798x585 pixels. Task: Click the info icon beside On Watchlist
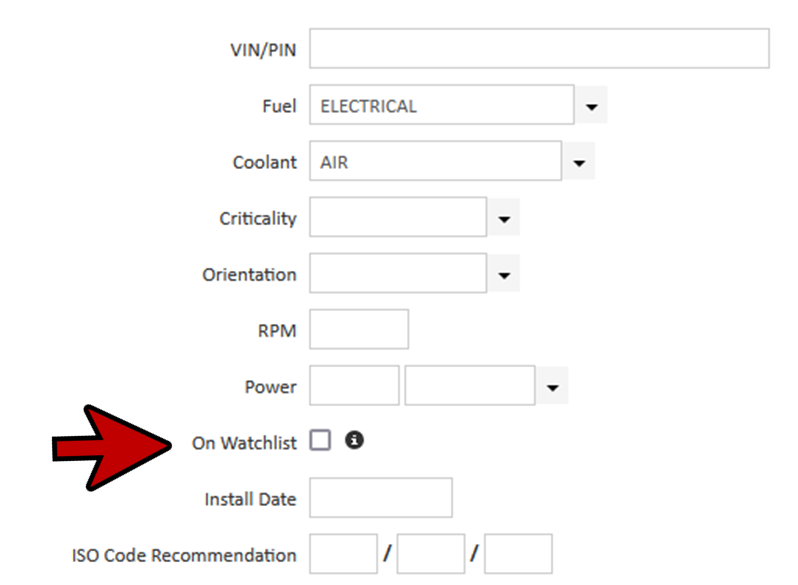pos(354,440)
